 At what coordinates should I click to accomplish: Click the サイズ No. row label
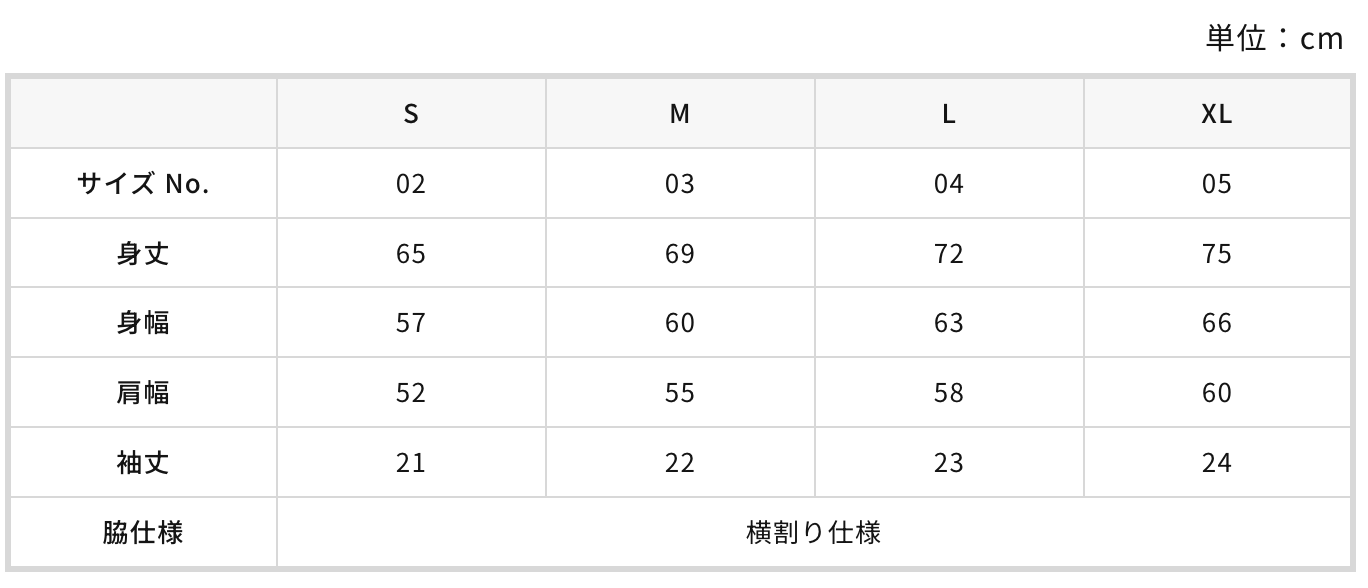coord(143,184)
